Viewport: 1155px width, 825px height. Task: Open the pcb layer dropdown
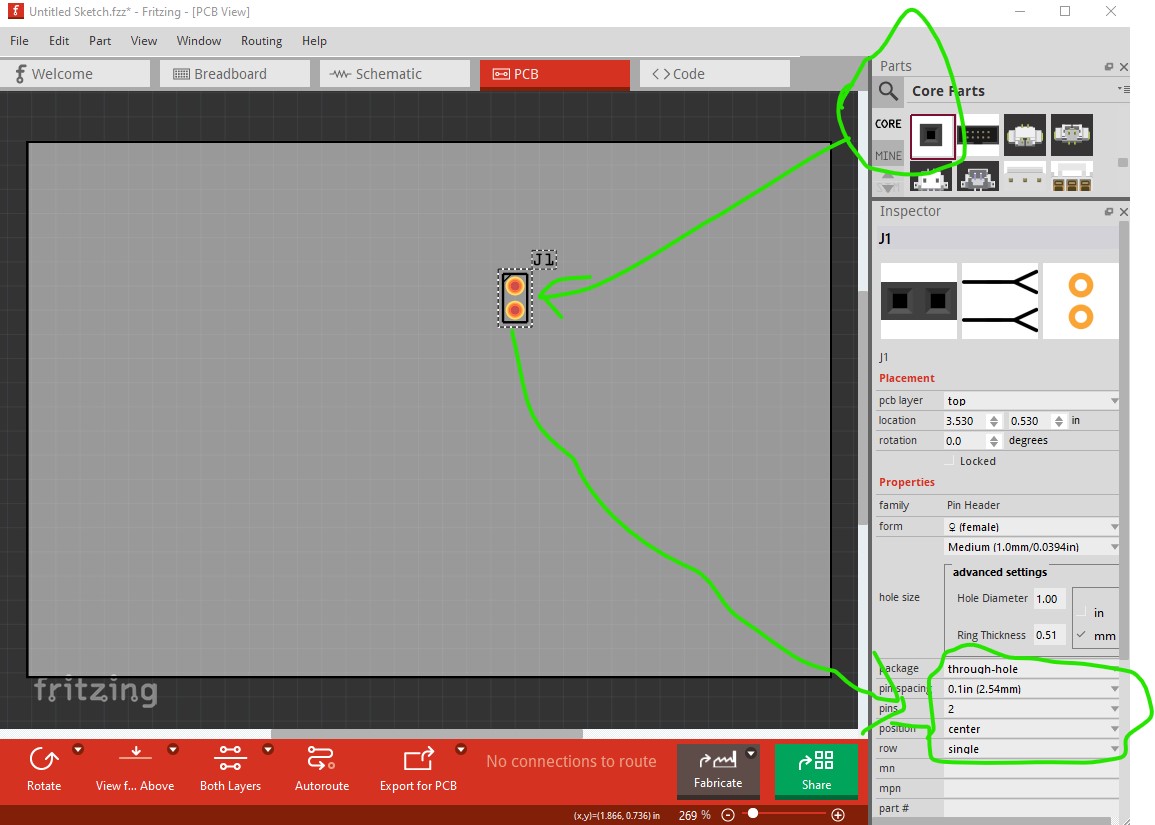click(x=1031, y=401)
